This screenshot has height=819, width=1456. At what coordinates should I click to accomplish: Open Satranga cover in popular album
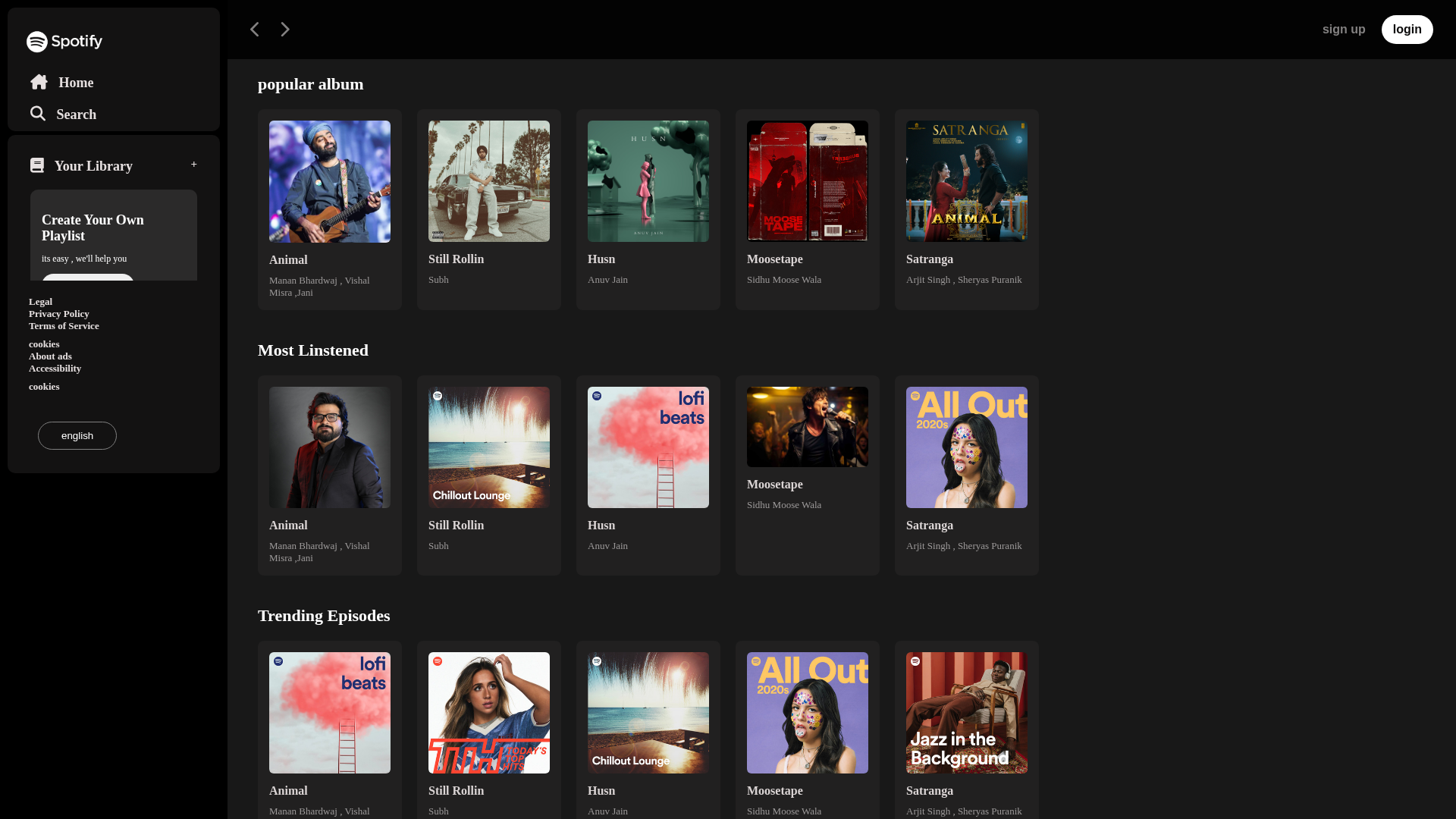pos(967,181)
